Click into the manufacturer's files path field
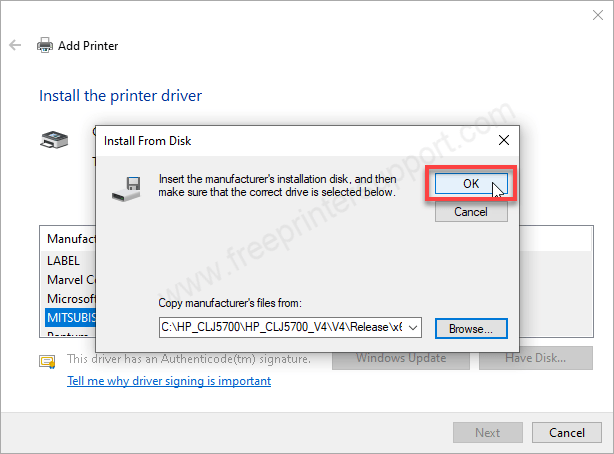614x454 pixels. coord(282,327)
